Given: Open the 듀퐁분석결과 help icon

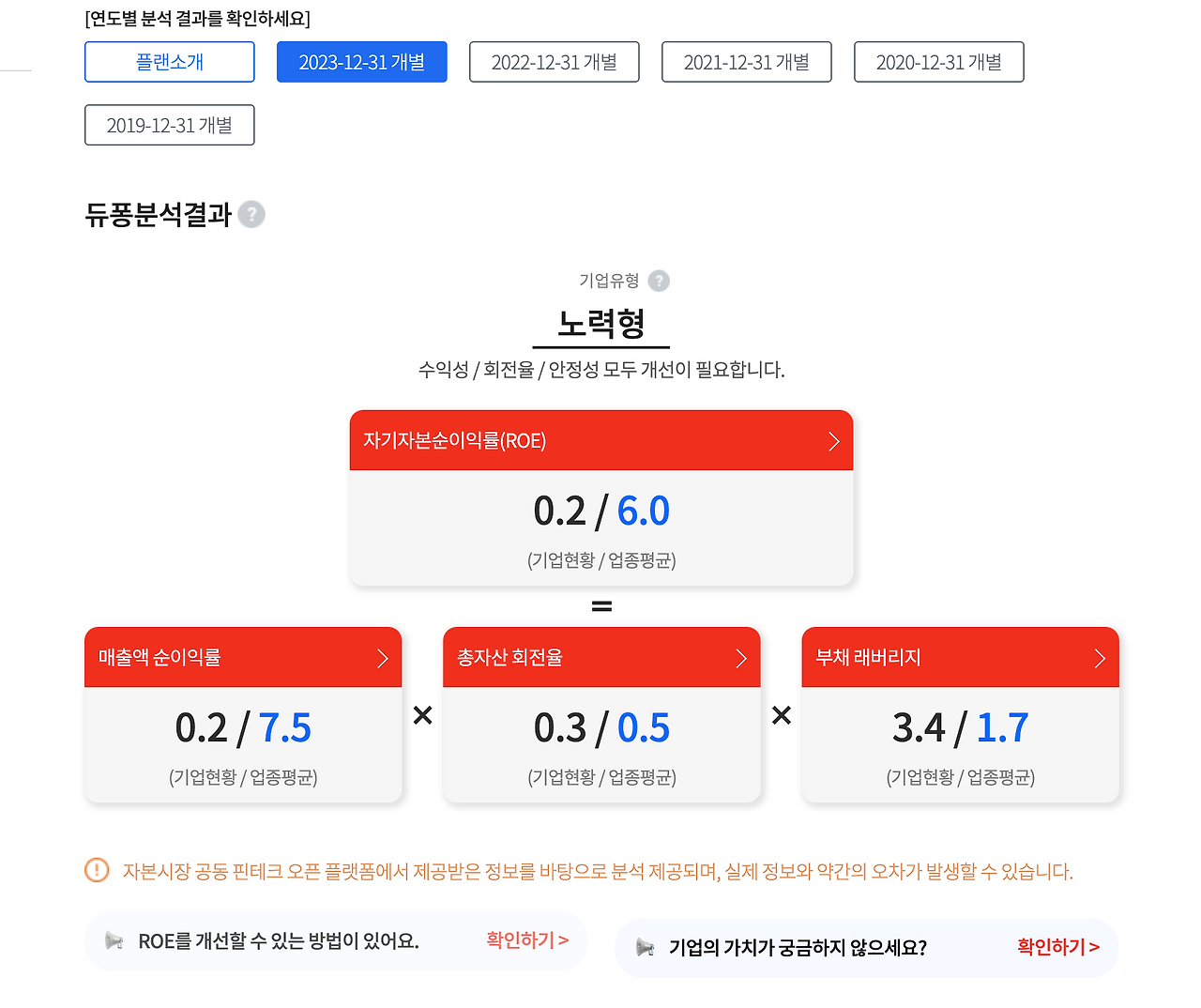Looking at the screenshot, I should point(251,214).
